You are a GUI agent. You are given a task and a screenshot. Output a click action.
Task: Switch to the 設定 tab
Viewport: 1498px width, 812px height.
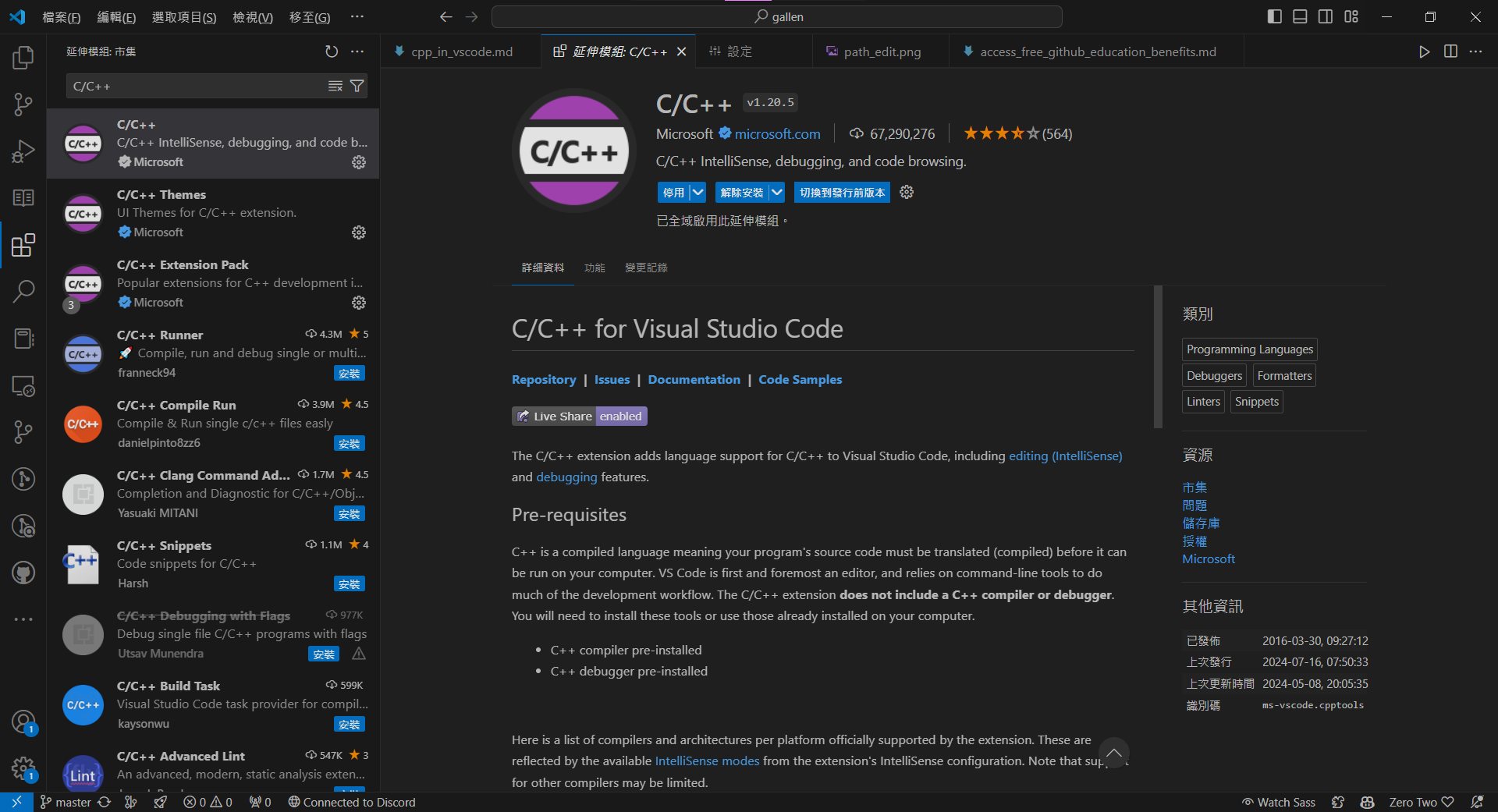click(741, 51)
